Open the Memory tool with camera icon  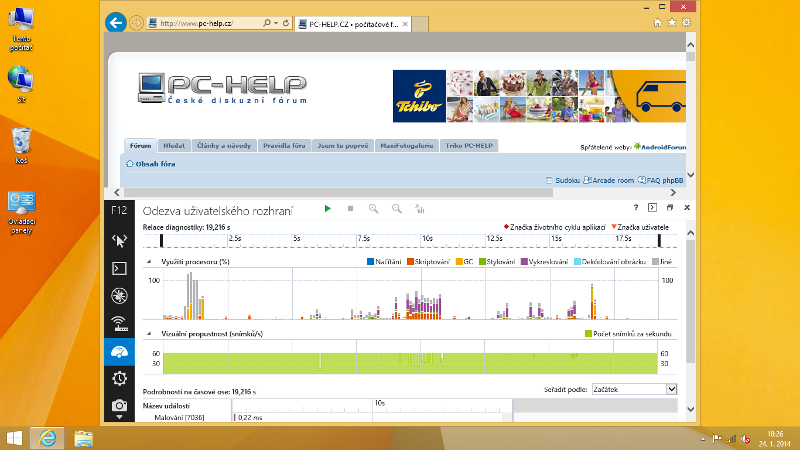tap(119, 405)
